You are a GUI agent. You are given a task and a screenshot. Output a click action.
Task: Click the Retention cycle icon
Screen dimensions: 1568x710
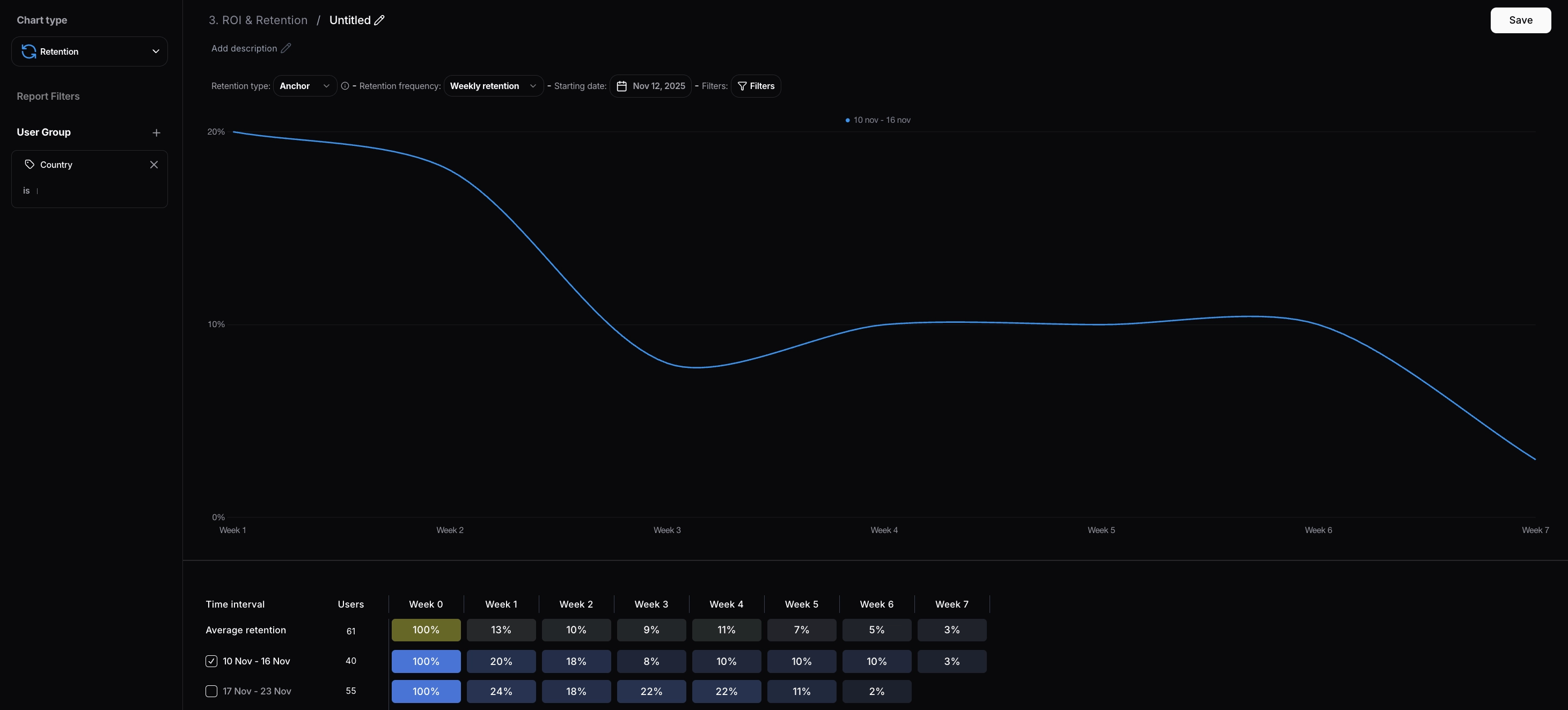pos(28,51)
